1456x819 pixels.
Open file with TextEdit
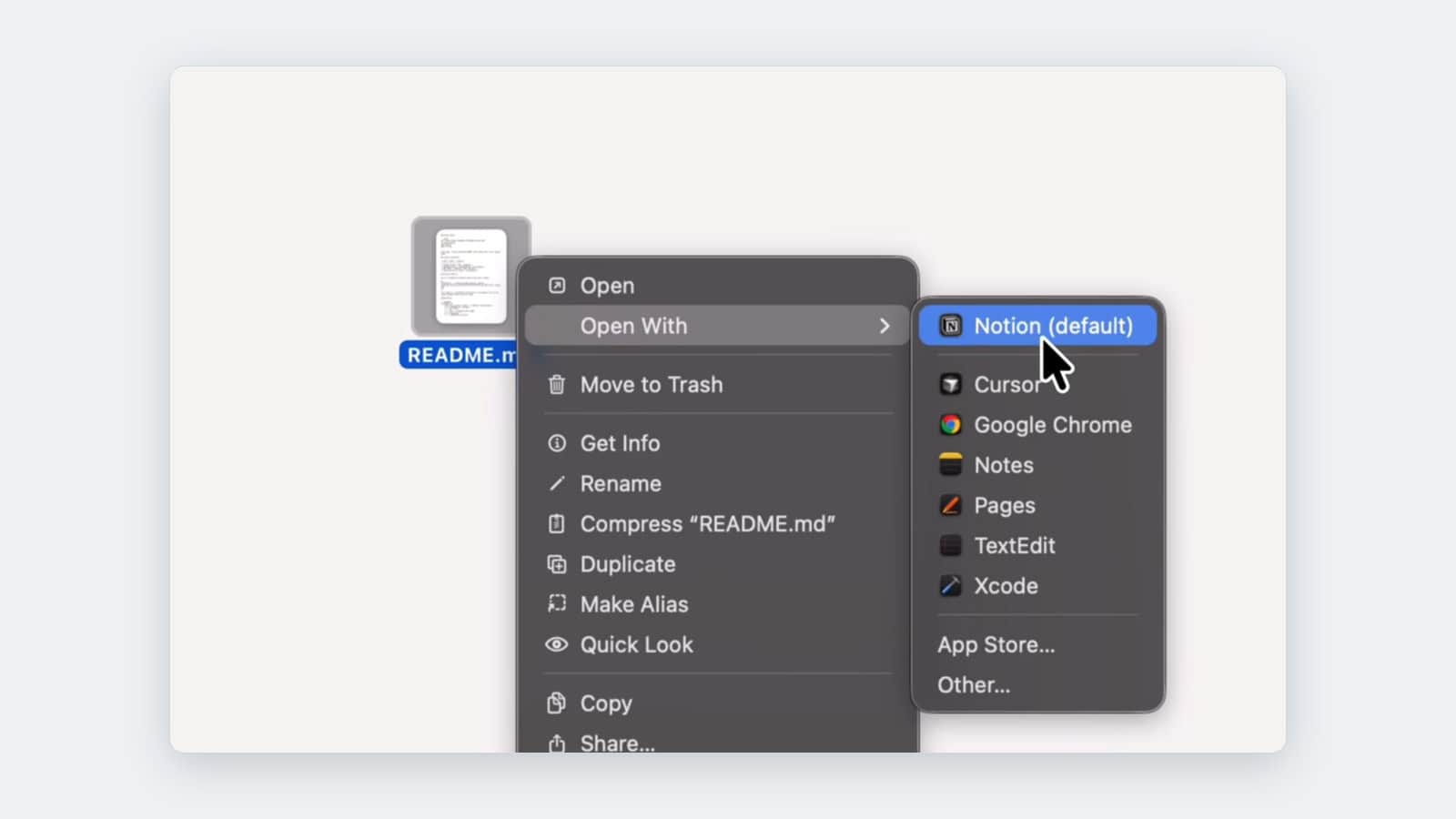tap(1037, 546)
